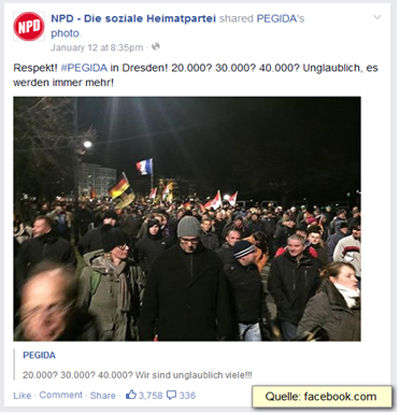Click Share under the post
The height and width of the screenshot is (415, 400).
click(x=103, y=395)
